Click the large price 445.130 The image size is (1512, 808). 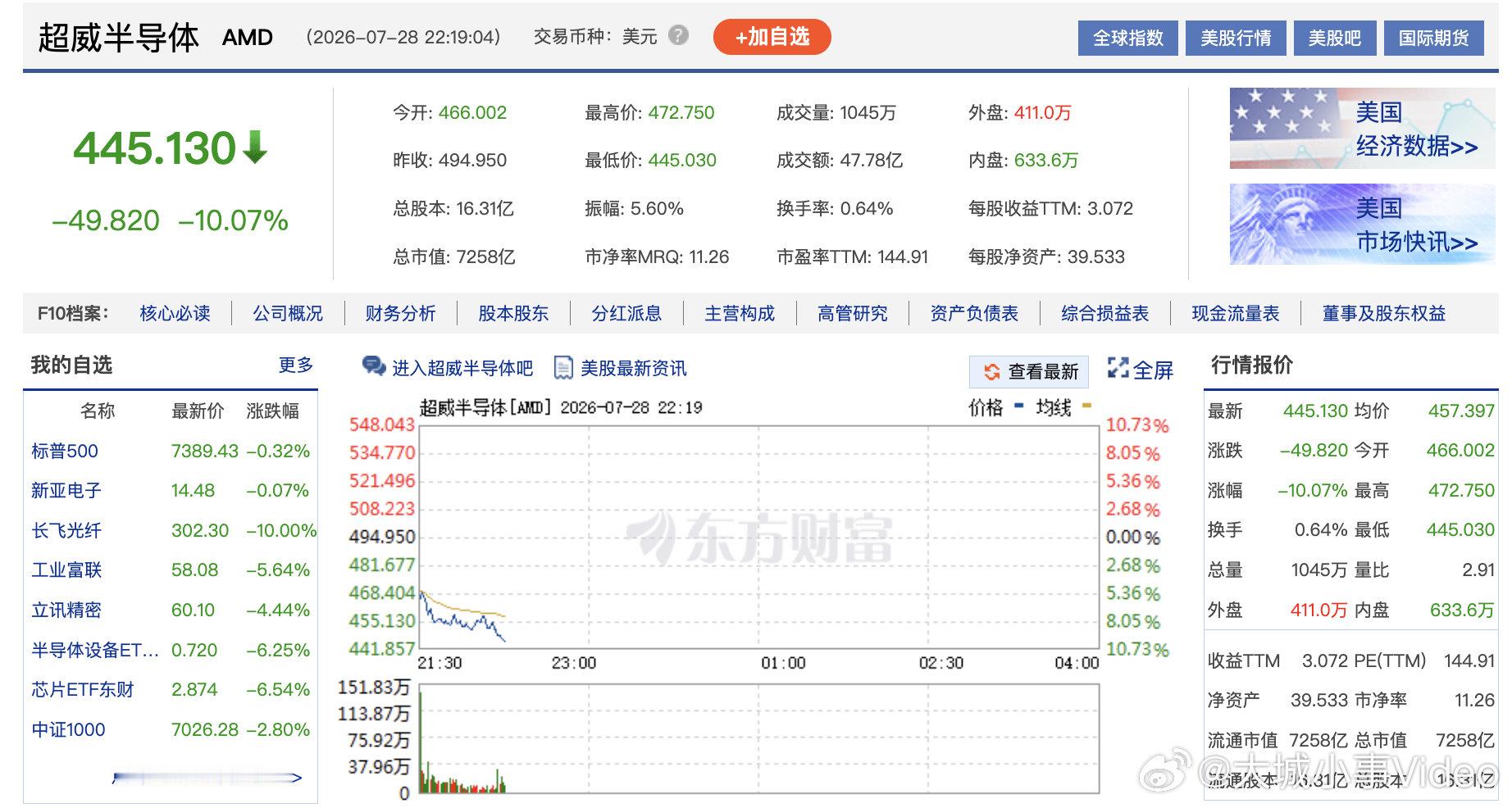click(155, 148)
